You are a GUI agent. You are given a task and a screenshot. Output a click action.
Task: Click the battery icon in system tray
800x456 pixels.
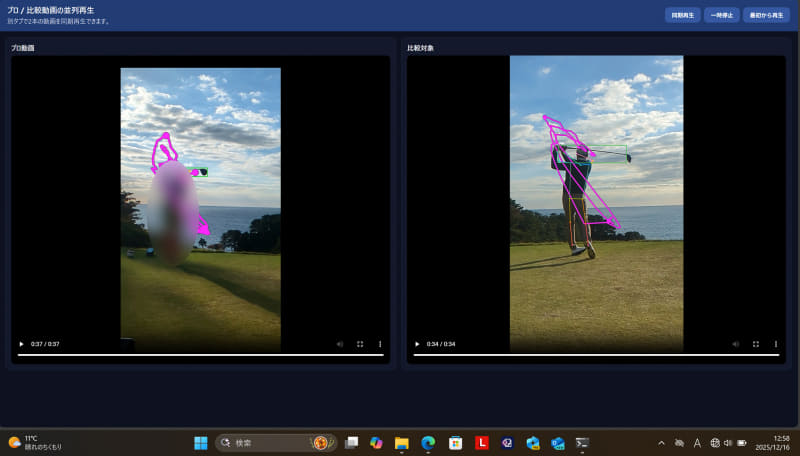[742, 443]
